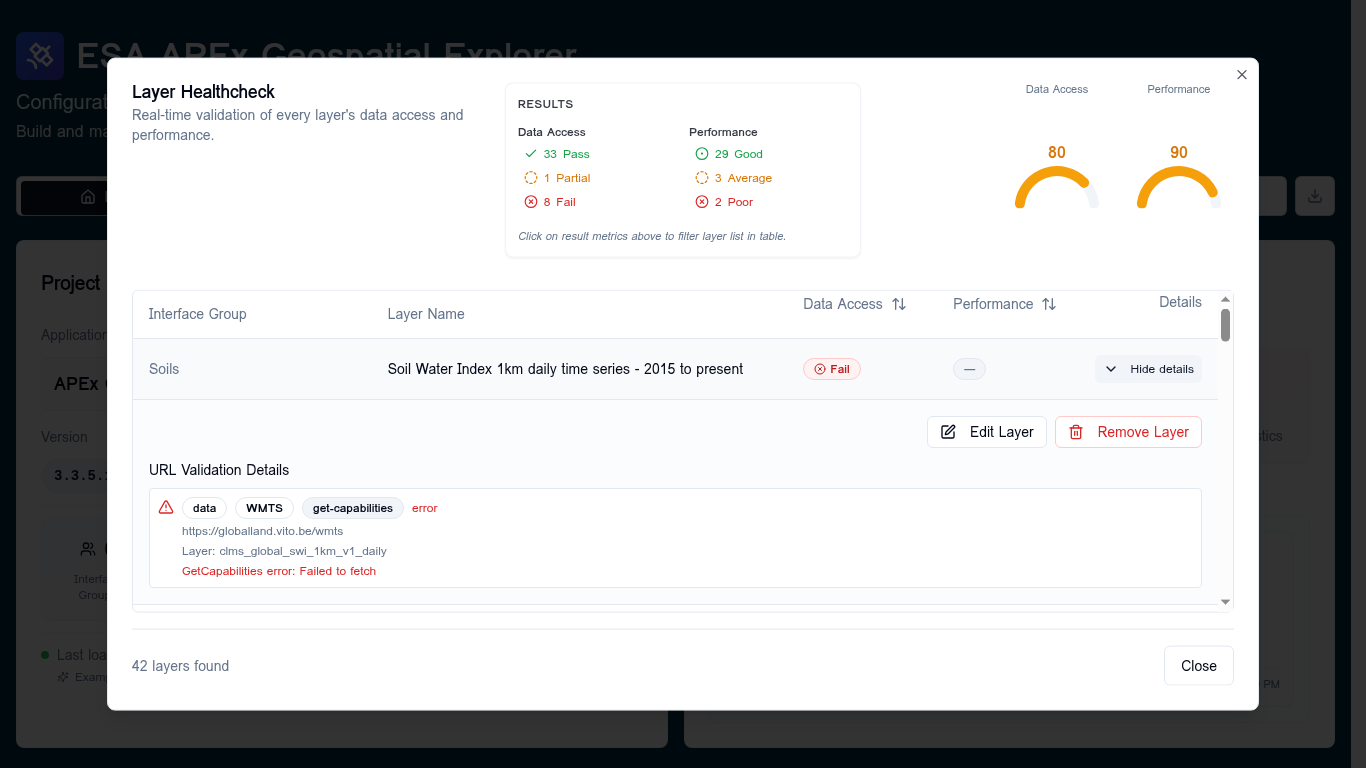
Task: Filter layers by 29 Good performance
Action: tap(728, 154)
